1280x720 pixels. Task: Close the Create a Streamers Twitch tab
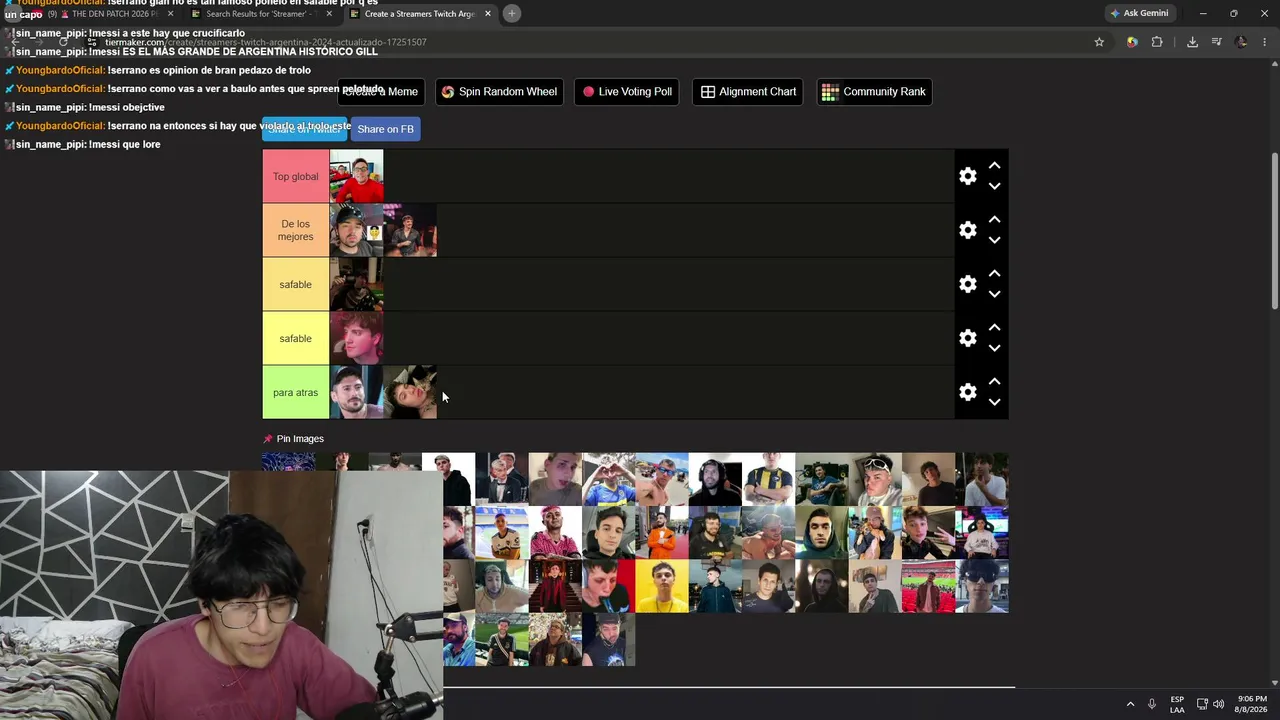click(x=488, y=14)
